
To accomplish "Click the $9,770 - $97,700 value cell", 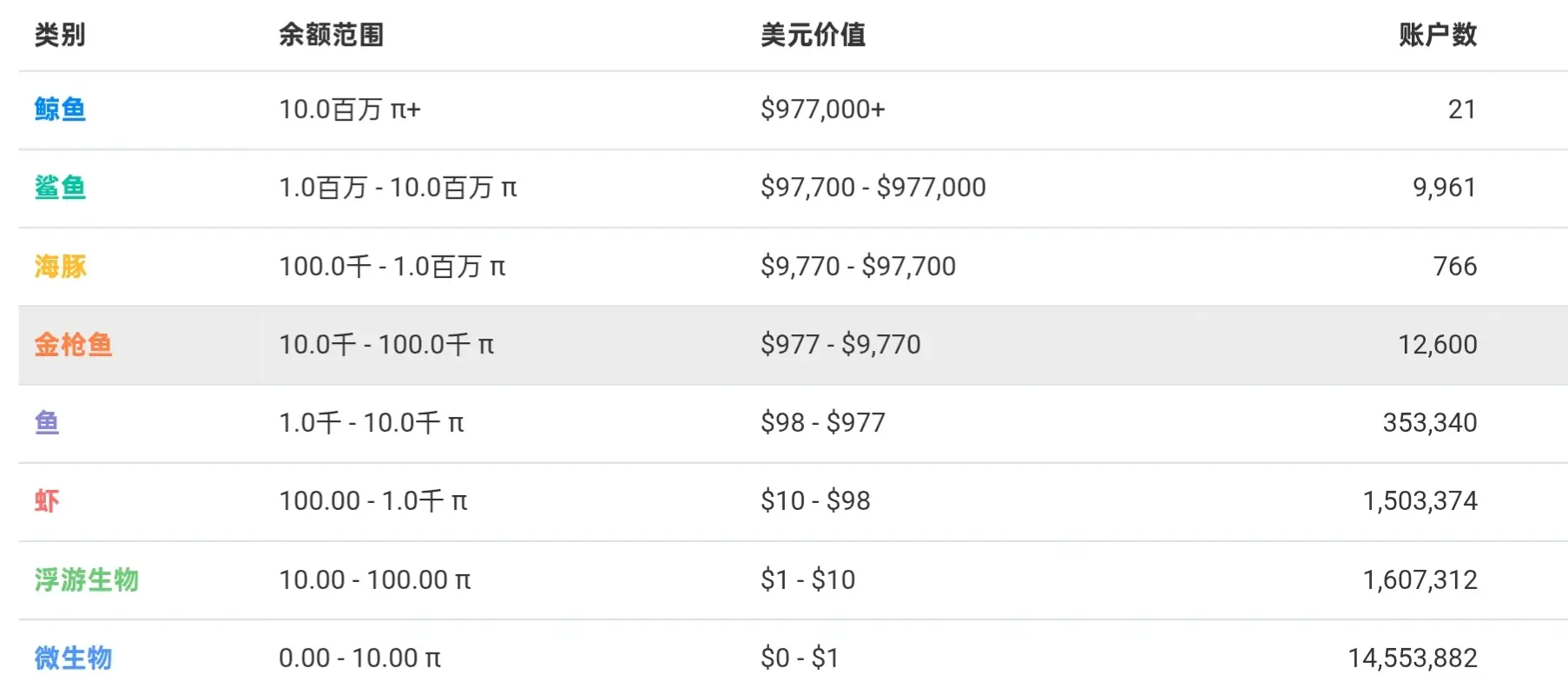I will (x=858, y=266).
